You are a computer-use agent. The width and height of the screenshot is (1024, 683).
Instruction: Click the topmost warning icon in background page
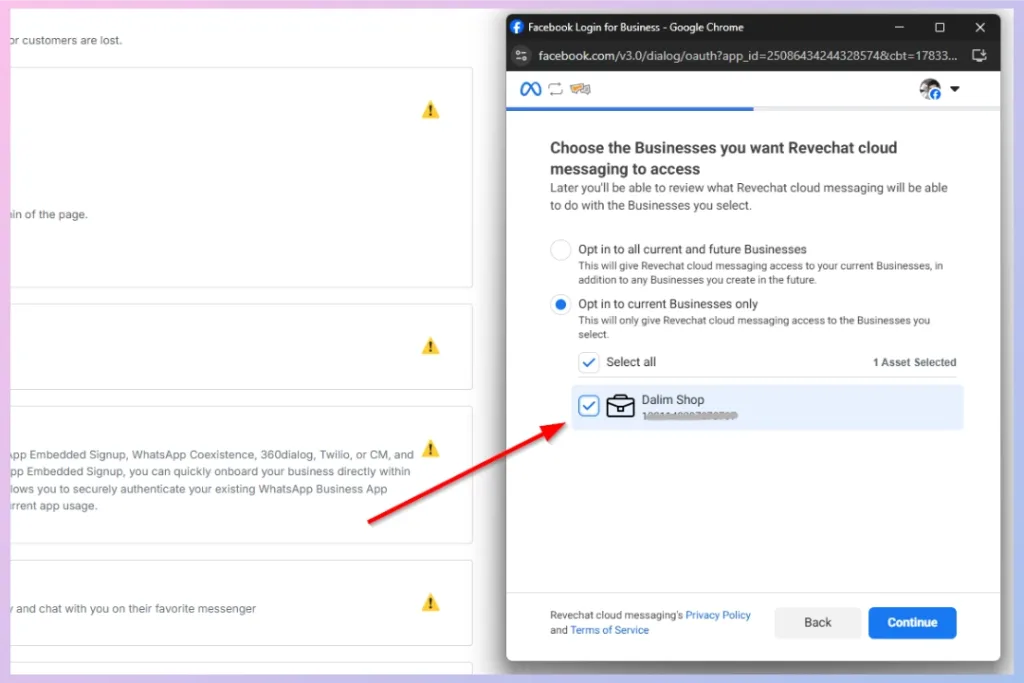430,110
